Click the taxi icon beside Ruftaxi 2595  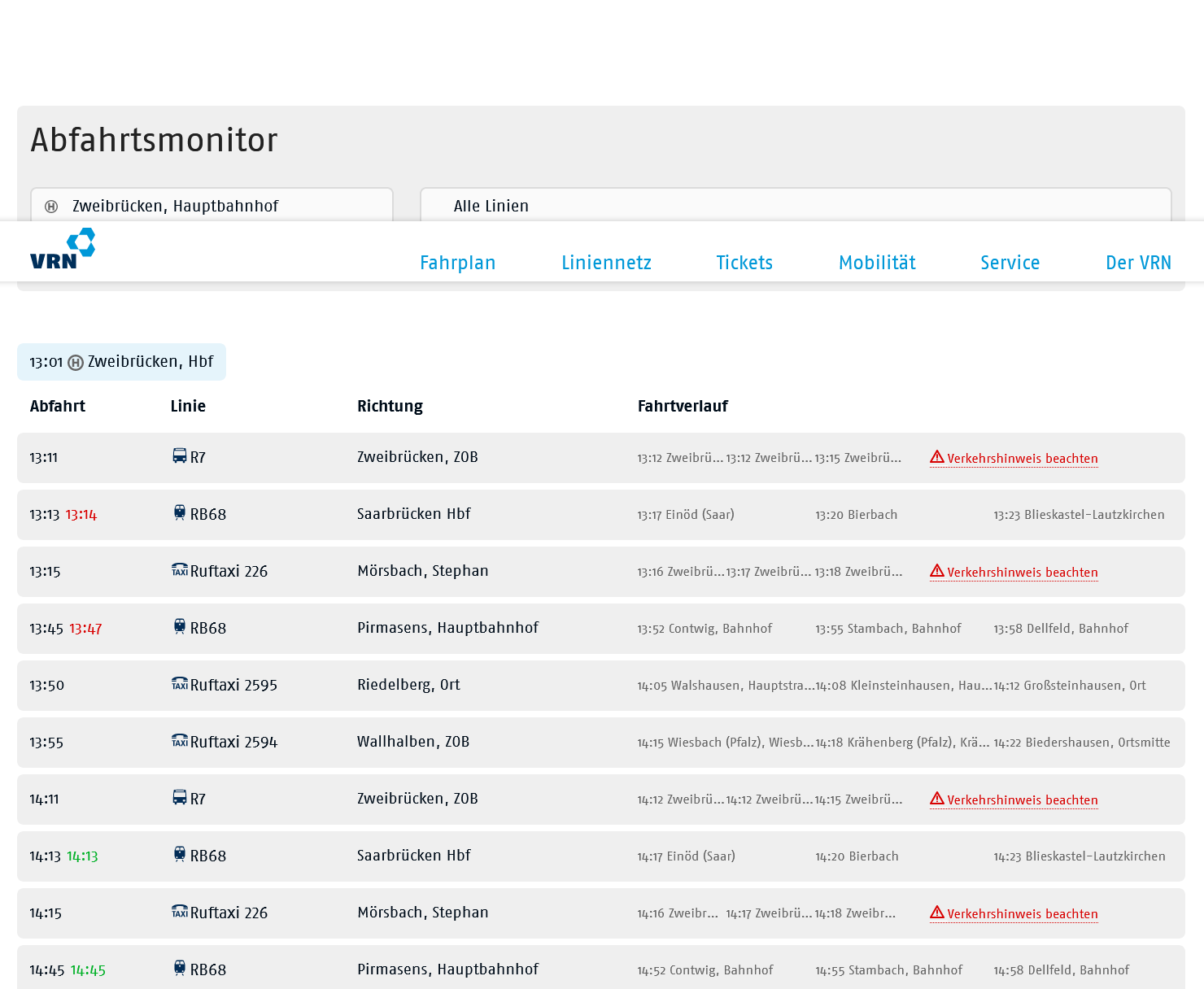click(x=180, y=684)
